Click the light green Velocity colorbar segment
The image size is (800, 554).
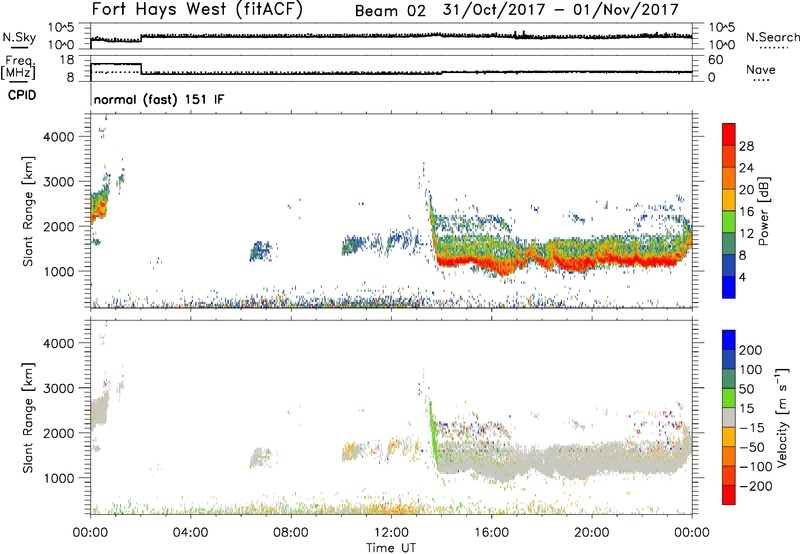coord(729,398)
